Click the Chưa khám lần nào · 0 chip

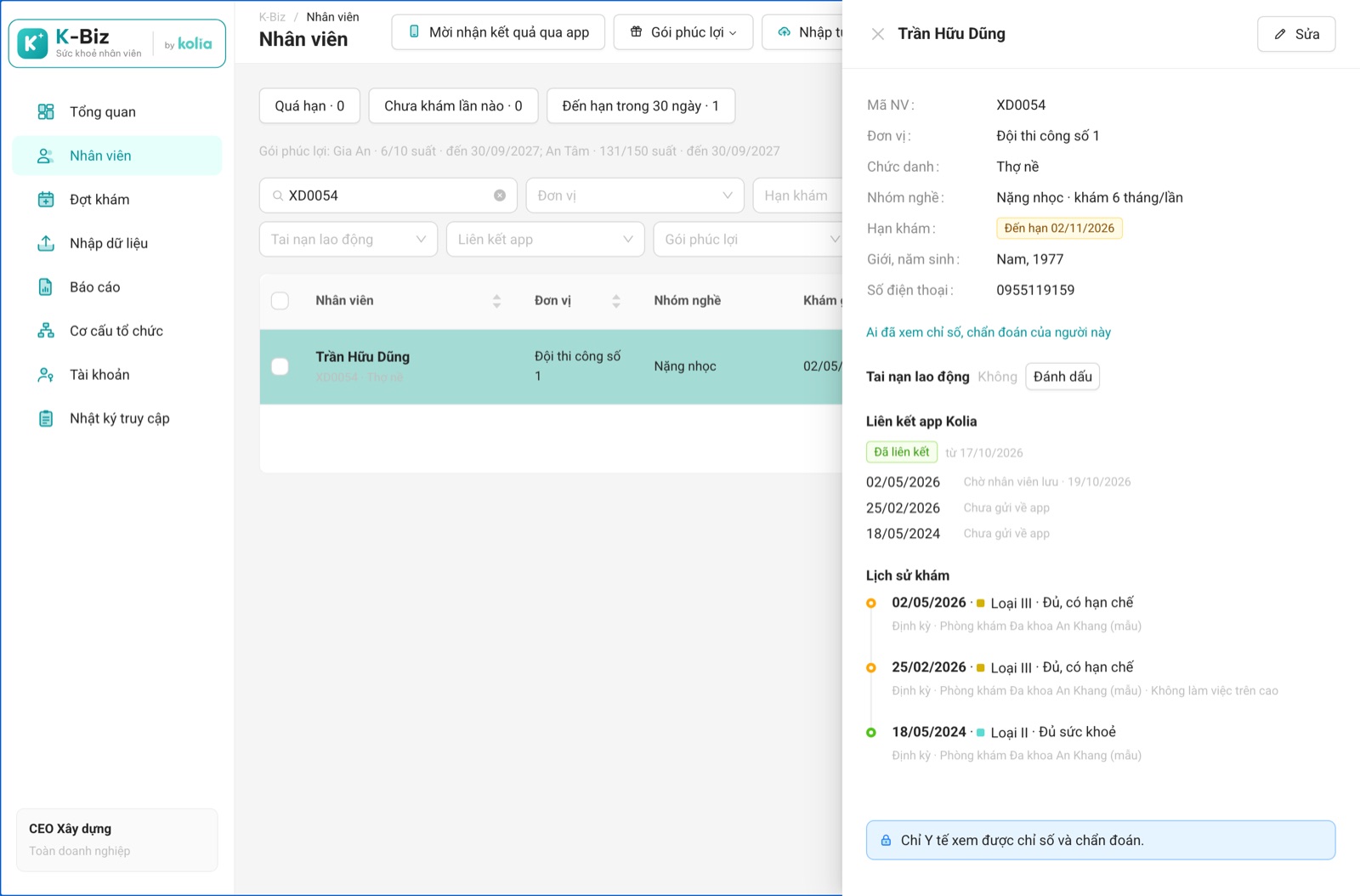click(x=453, y=105)
